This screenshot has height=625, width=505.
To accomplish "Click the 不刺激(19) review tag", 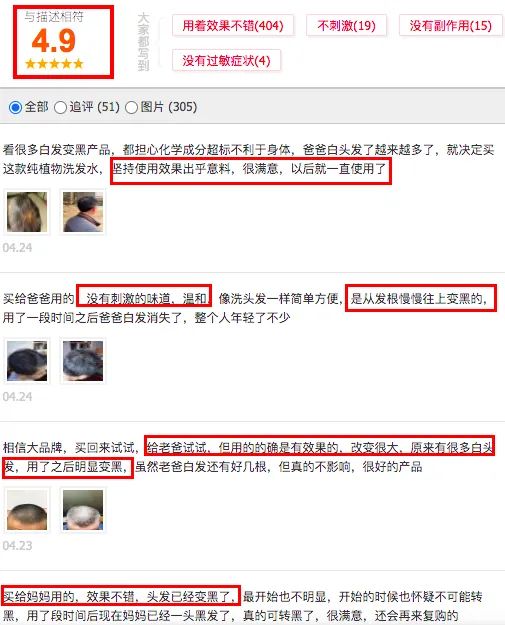I will [346, 26].
